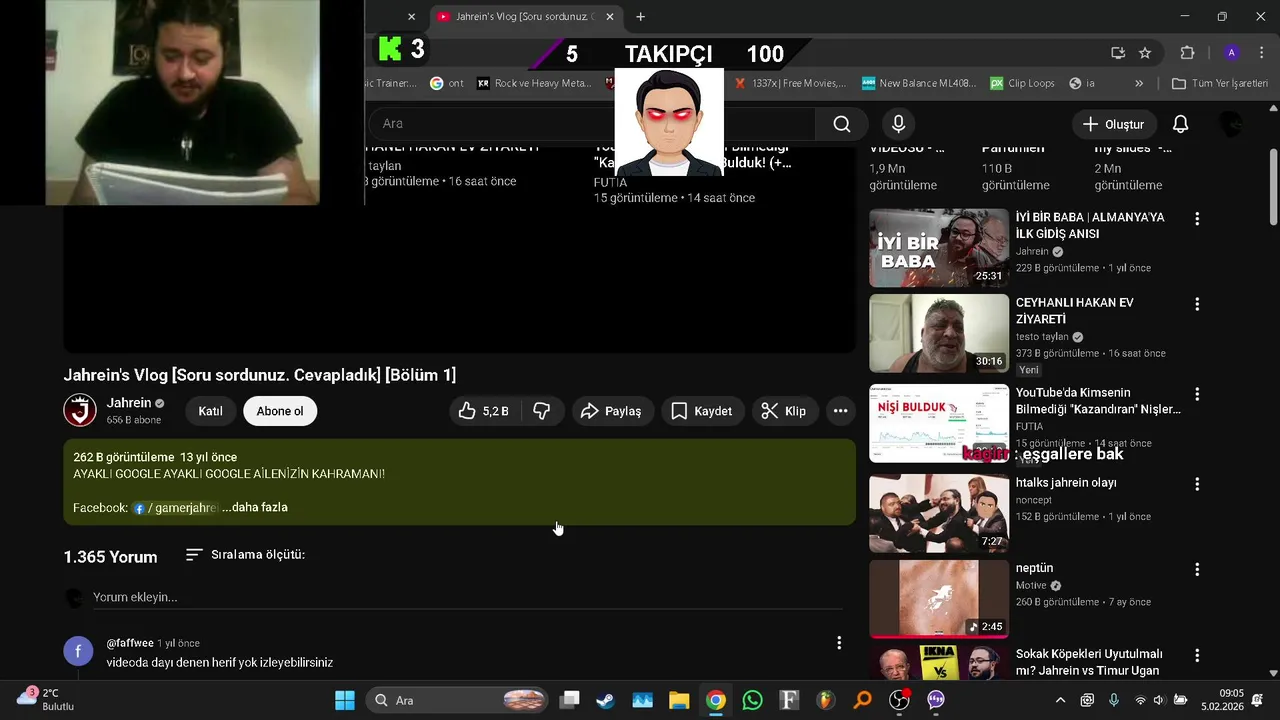Save the video with Kaydet
Image resolution: width=1280 pixels, height=720 pixels.
[x=701, y=411]
